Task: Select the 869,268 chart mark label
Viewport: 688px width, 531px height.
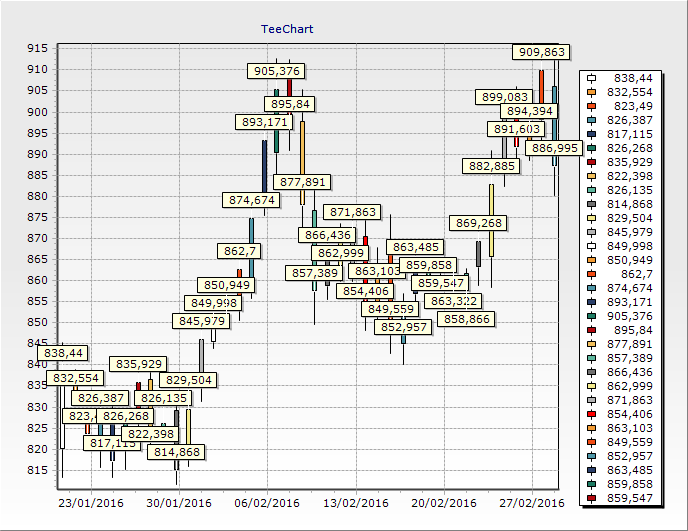Action: 478,223
